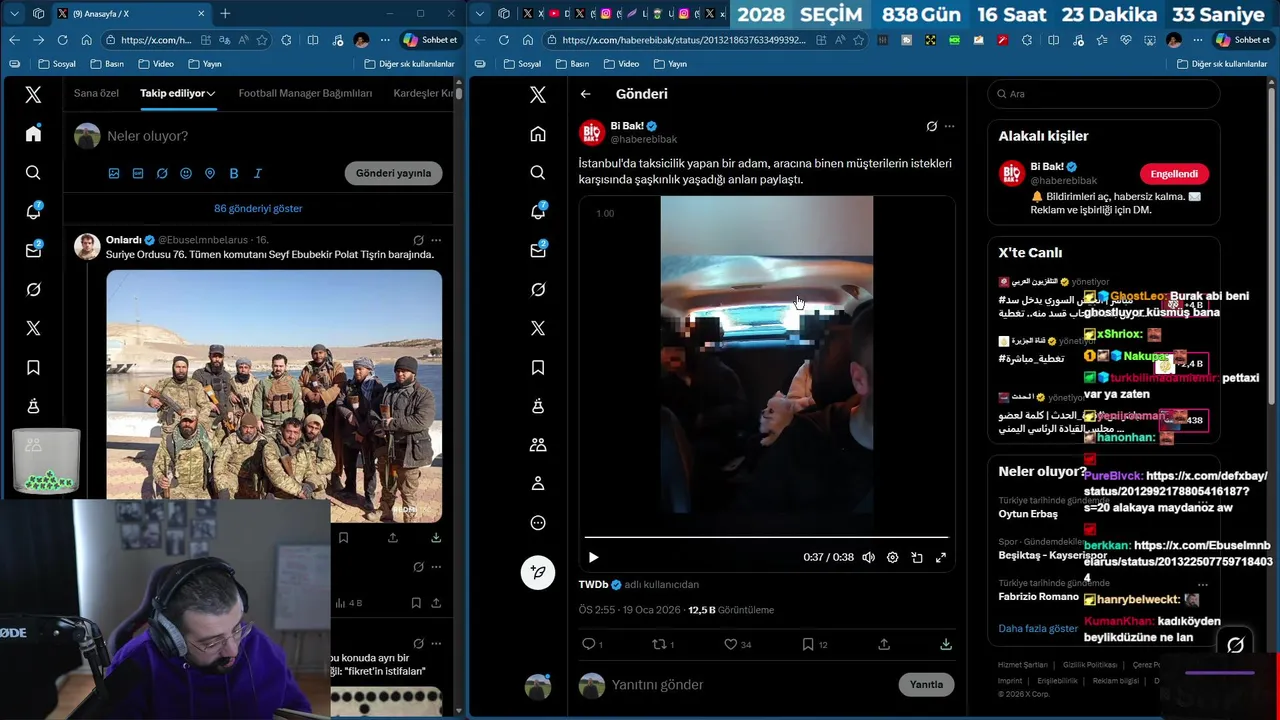Click Sohbet et Copilot button in left window
Viewport: 1280px width, 720px height.
click(430, 40)
